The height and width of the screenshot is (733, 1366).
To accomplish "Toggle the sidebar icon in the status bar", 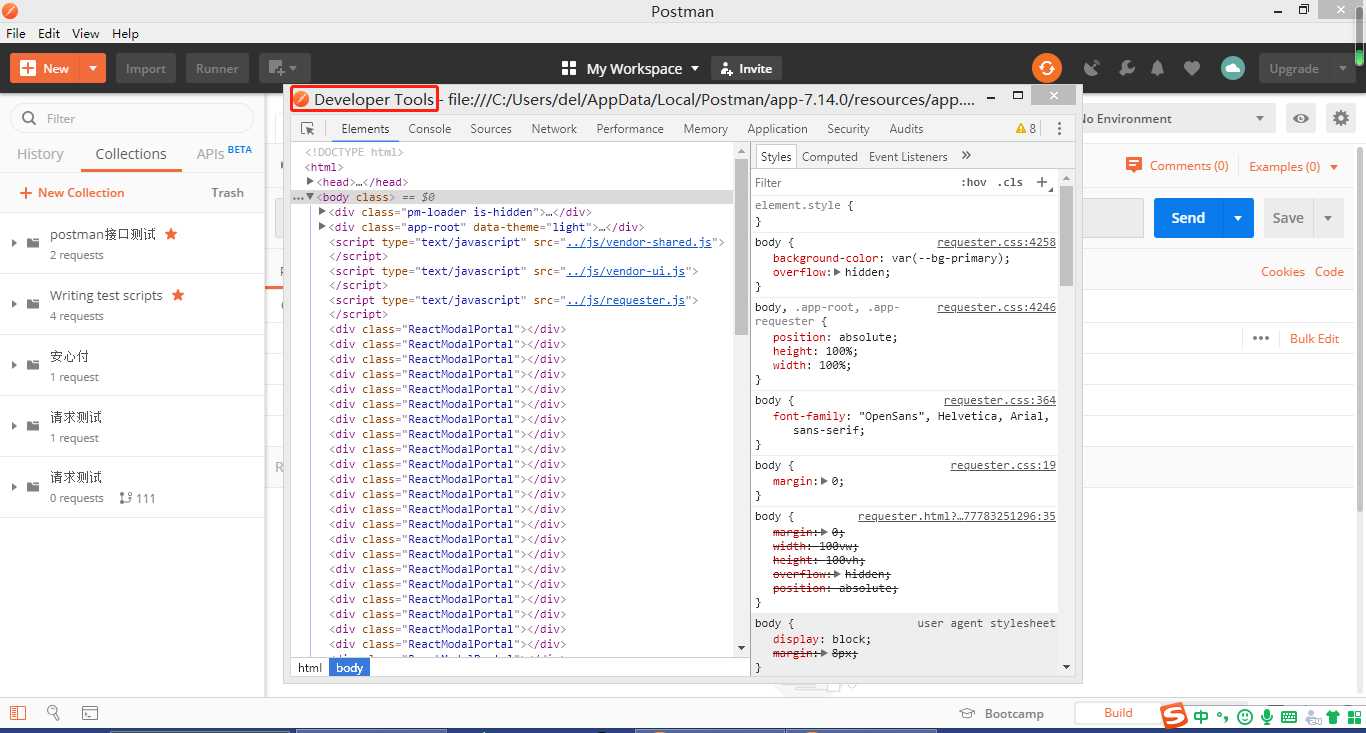I will [17, 713].
